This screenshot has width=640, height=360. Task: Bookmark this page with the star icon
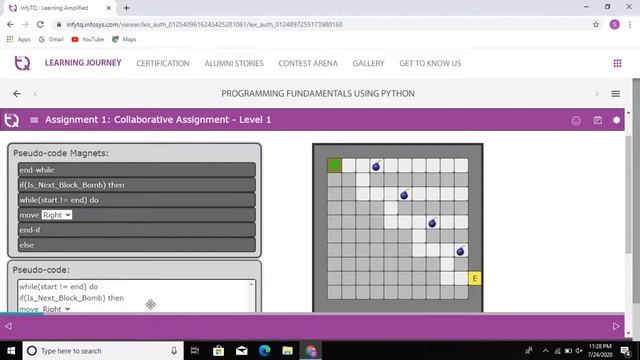pyautogui.click(x=596, y=24)
